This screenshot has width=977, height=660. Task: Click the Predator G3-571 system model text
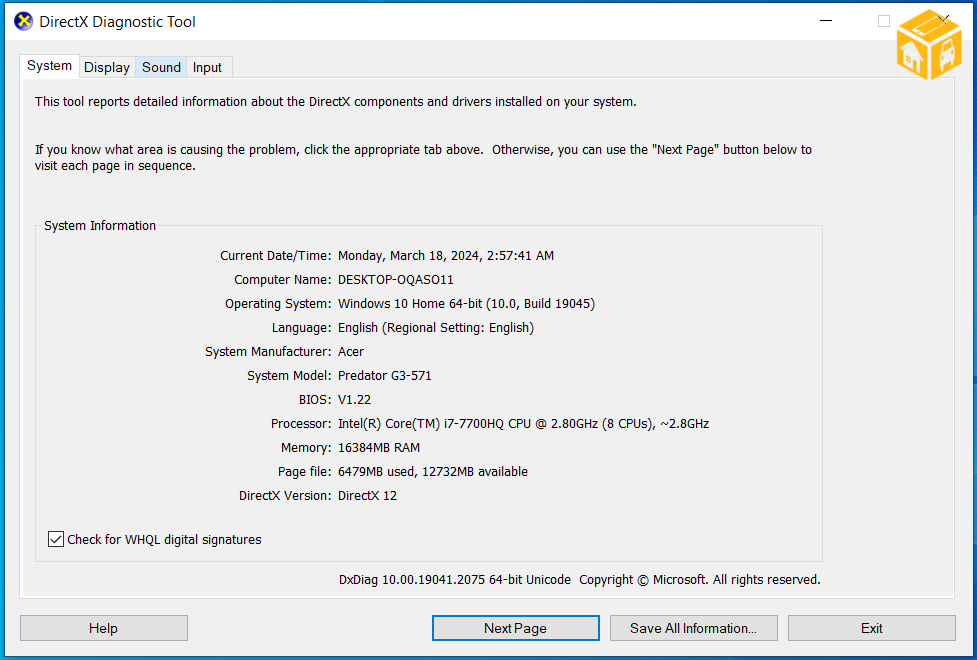coord(385,376)
